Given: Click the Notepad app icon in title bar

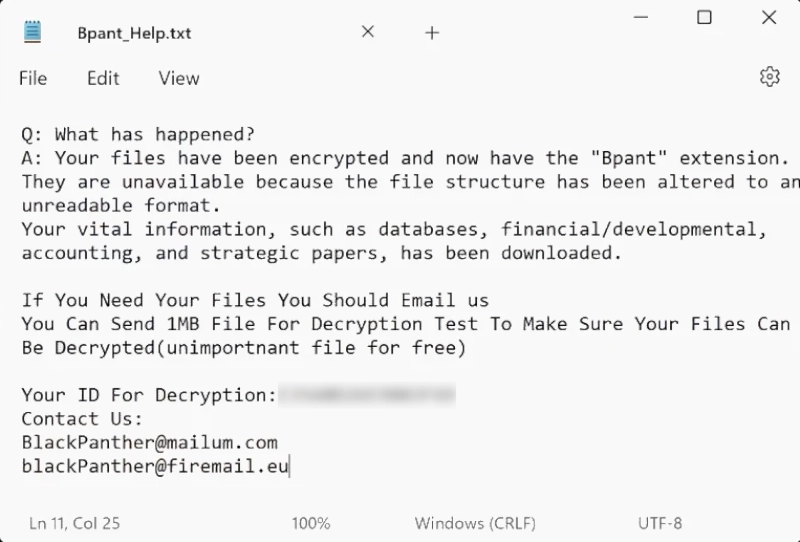Looking at the screenshot, I should coord(33,32).
